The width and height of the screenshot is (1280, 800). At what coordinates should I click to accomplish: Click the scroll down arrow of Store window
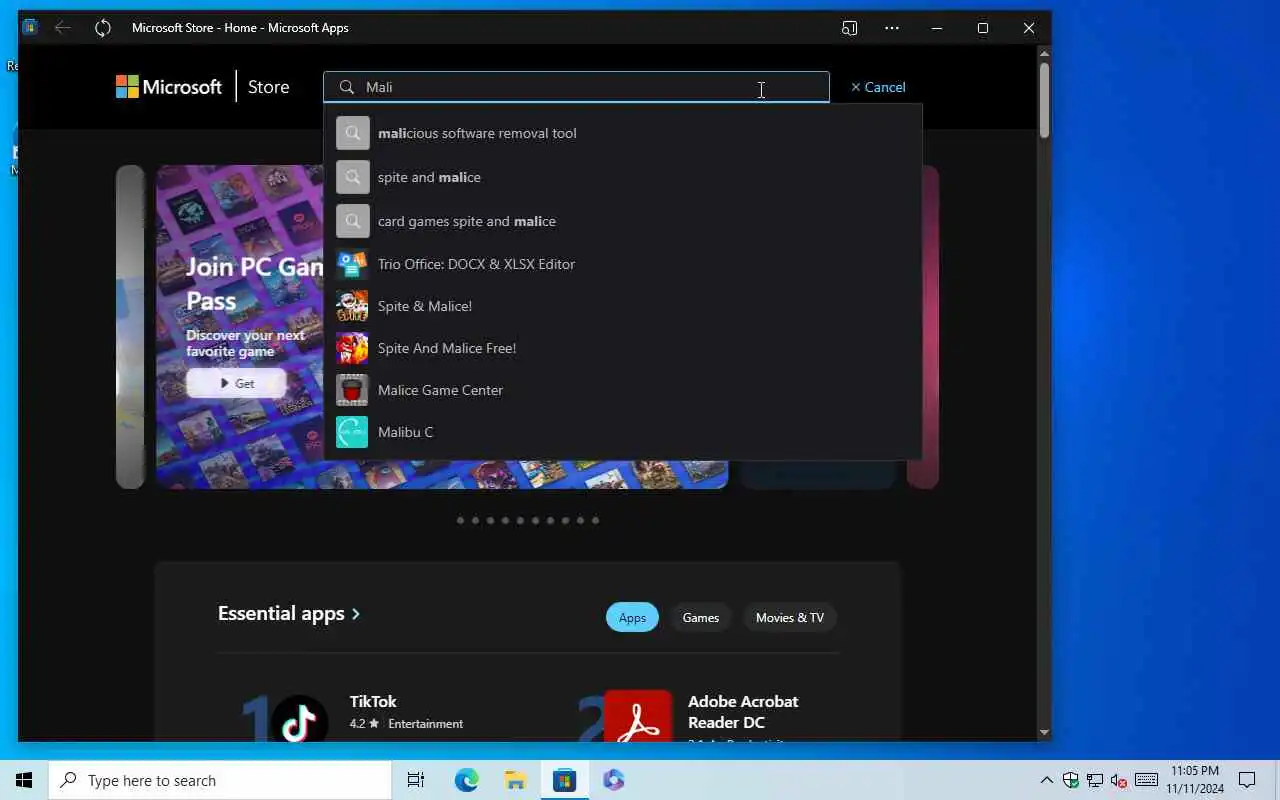[x=1044, y=732]
